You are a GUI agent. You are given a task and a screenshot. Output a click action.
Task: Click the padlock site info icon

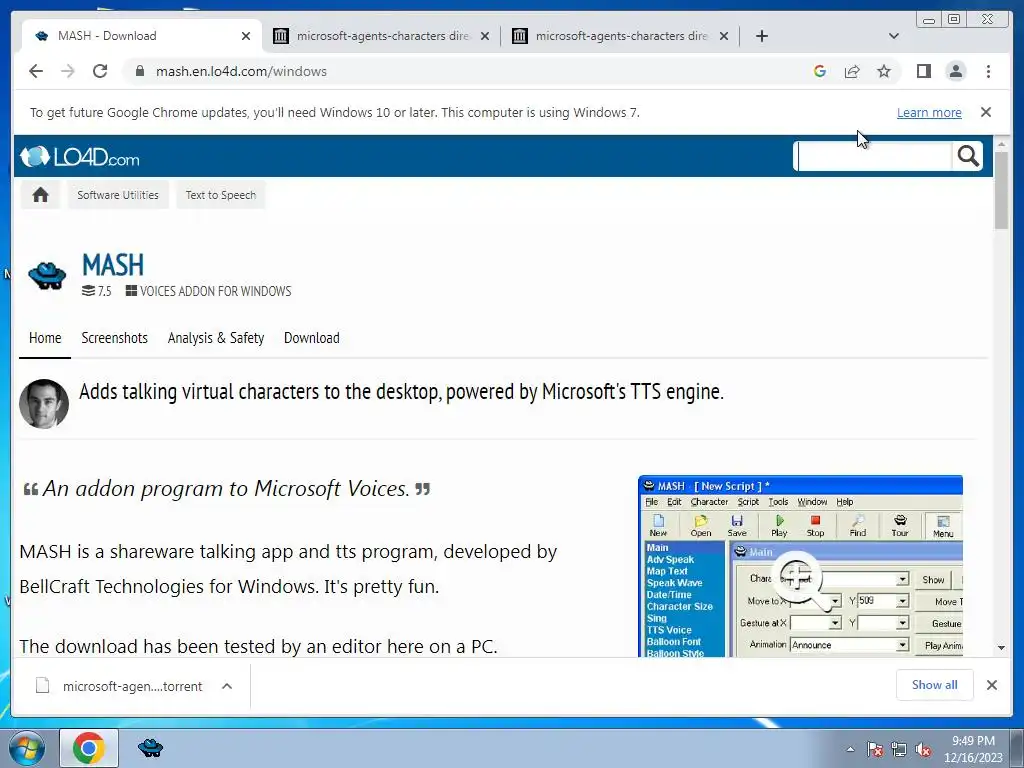[x=140, y=71]
